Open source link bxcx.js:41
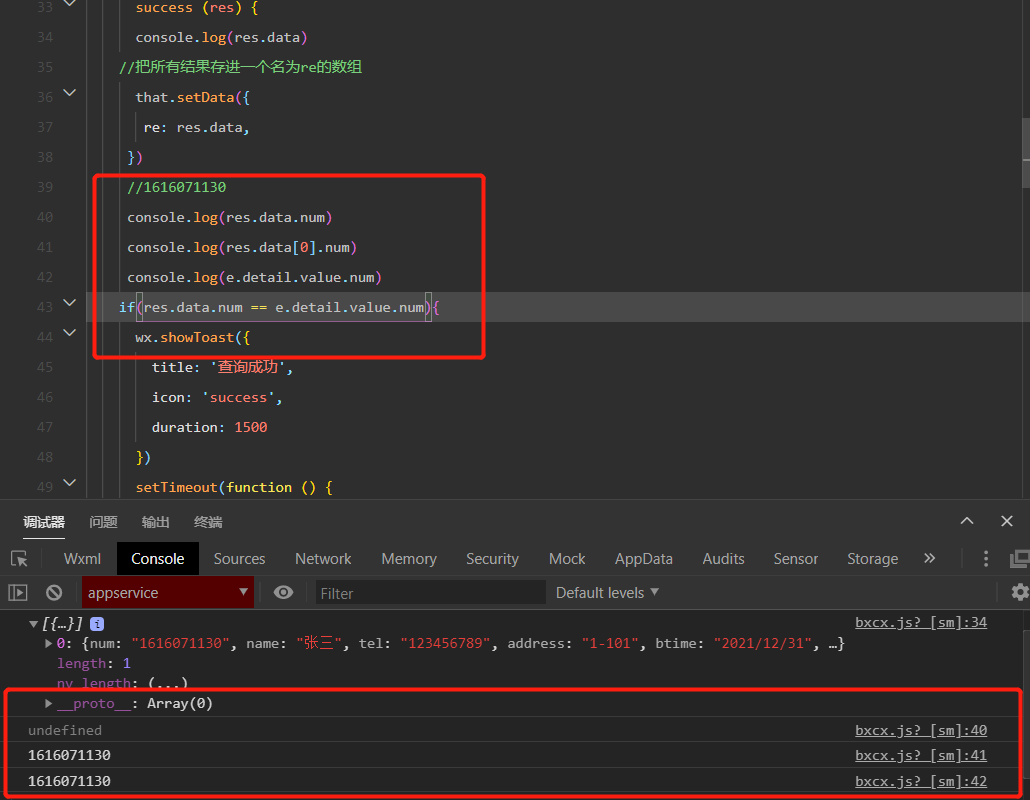This screenshot has height=800, width=1030. pos(921,755)
